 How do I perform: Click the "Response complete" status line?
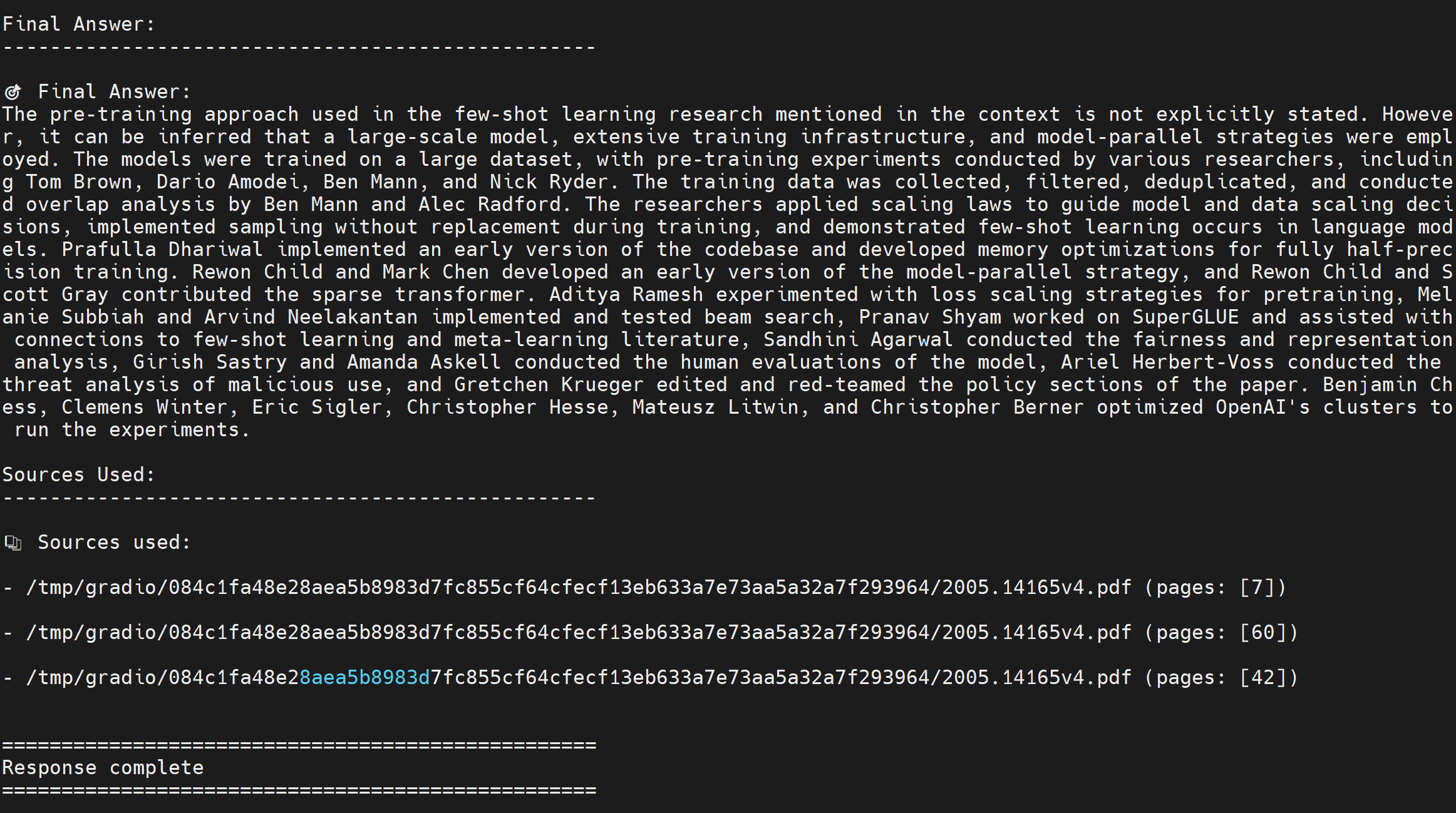pyautogui.click(x=103, y=768)
